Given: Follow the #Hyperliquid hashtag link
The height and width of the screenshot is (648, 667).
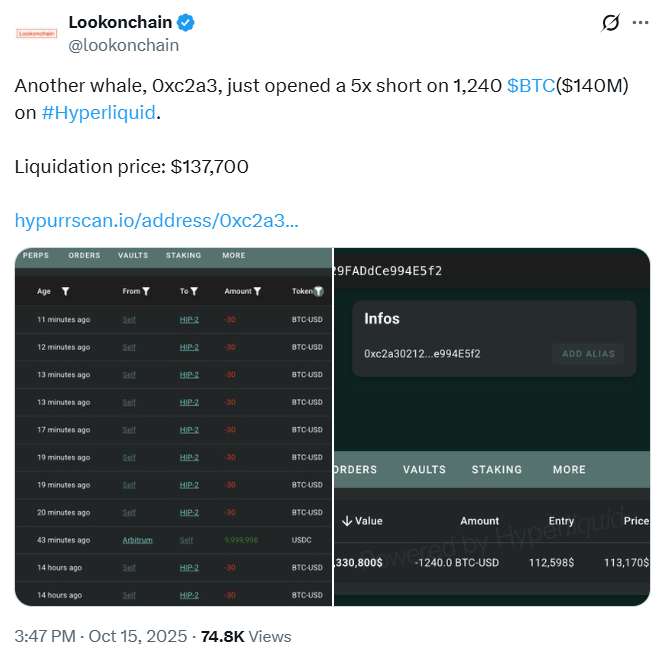Looking at the screenshot, I should pos(99,112).
